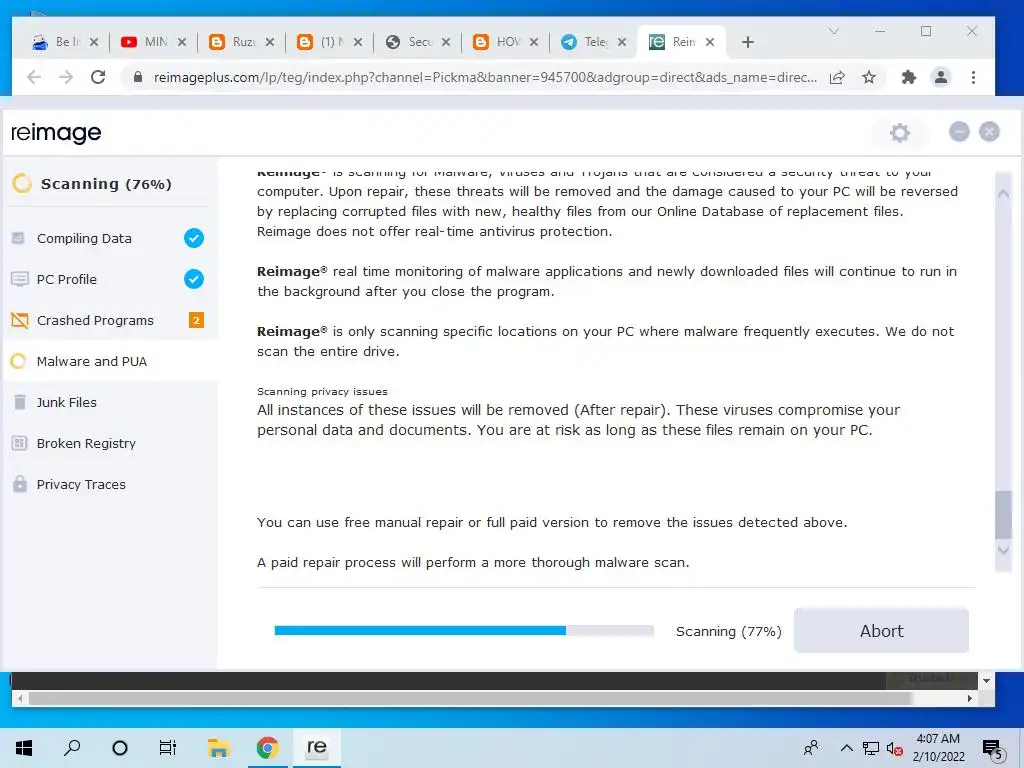Click the Crashed Programs monitor icon

(x=20, y=321)
